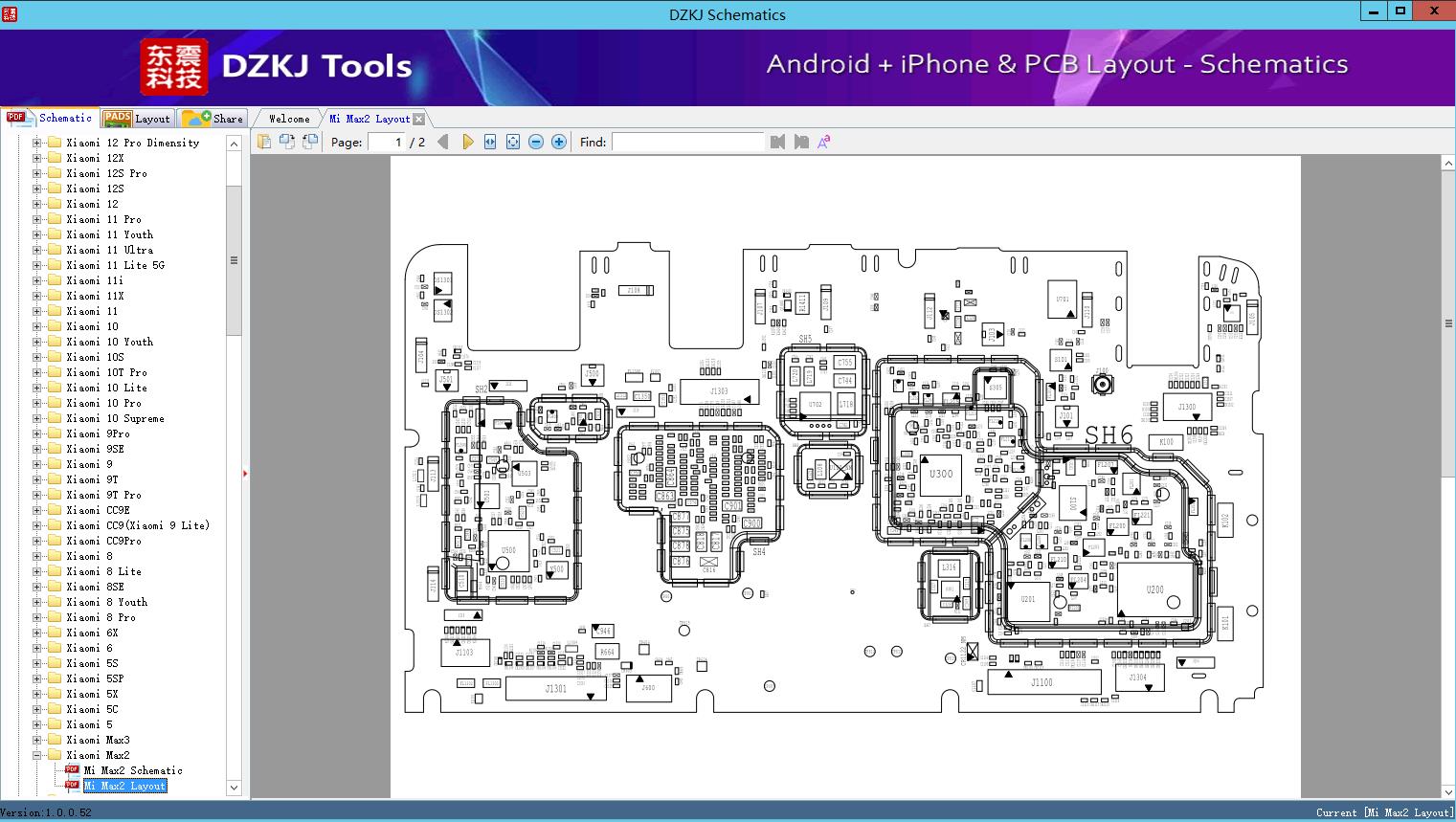1456x822 pixels.
Task: Click the folder icon of Xiaomi Max2
Action: tap(55, 755)
